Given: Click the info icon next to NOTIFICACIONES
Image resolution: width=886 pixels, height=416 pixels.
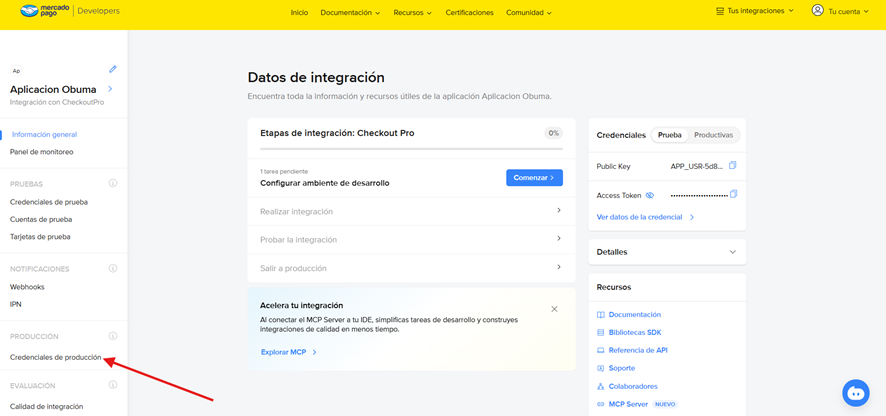Looking at the screenshot, I should pos(113,269).
